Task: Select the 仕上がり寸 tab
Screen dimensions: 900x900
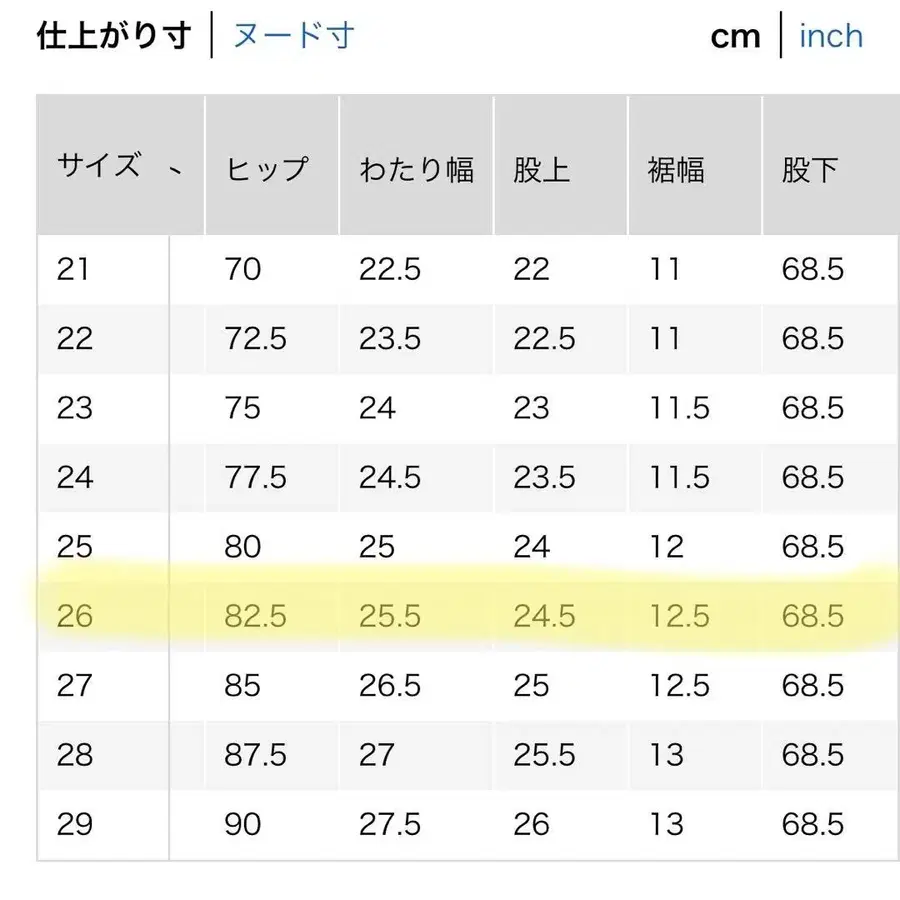Action: [x=113, y=35]
